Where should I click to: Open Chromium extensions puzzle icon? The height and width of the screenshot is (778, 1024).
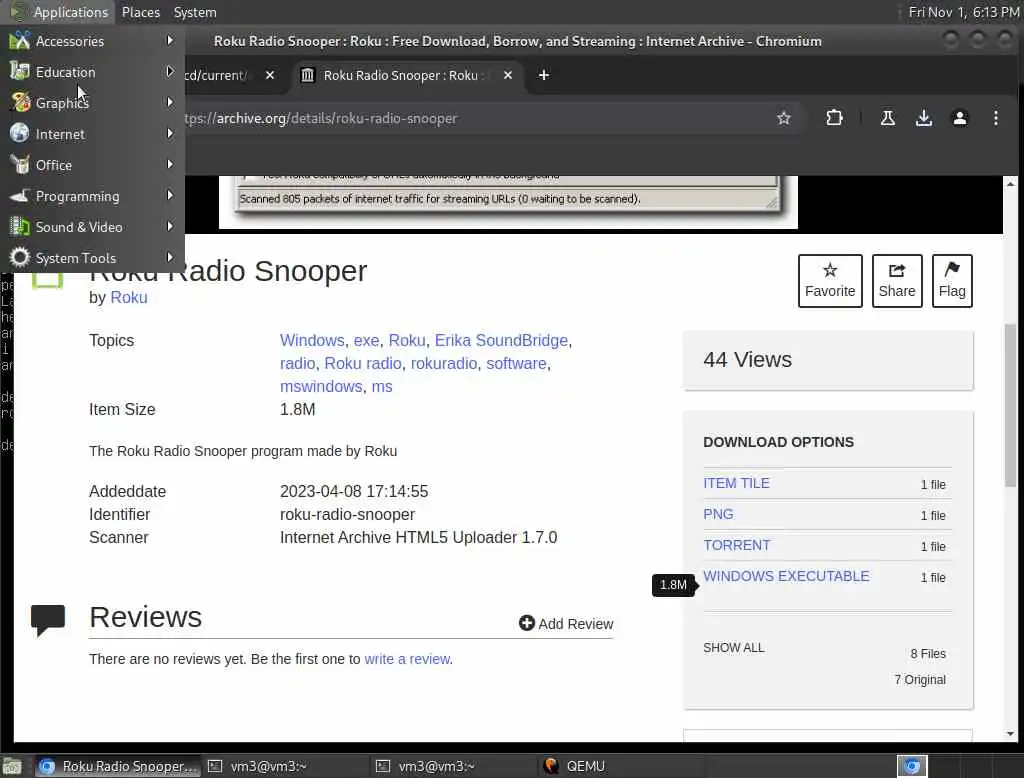pos(834,118)
